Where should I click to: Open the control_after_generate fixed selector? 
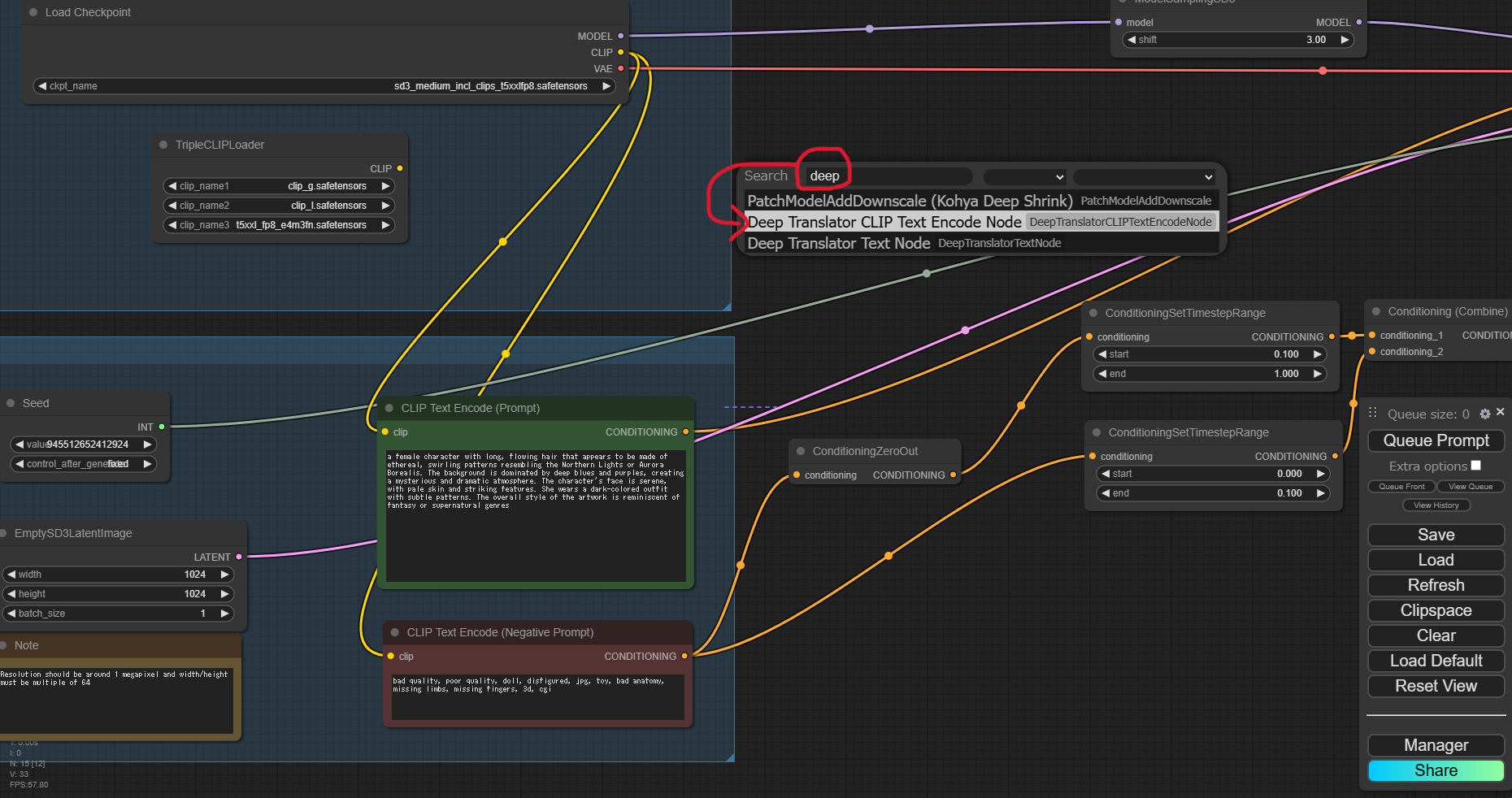click(83, 464)
